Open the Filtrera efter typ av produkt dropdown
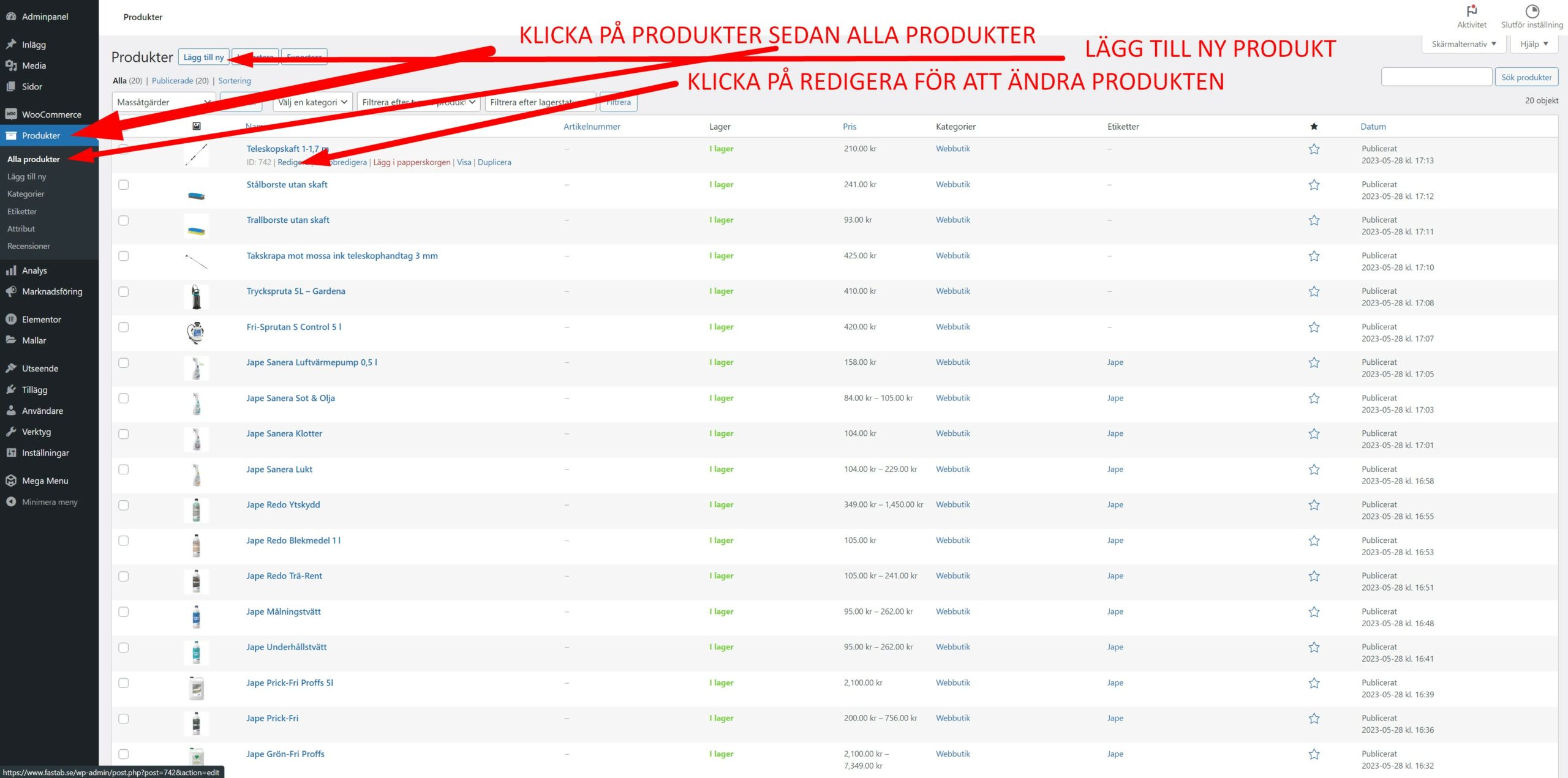 pos(418,102)
